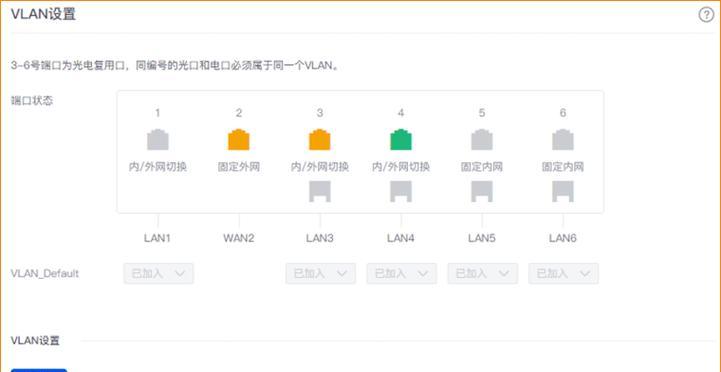
Task: Click the blue button below VLAN设置 heading
Action: pos(39,370)
